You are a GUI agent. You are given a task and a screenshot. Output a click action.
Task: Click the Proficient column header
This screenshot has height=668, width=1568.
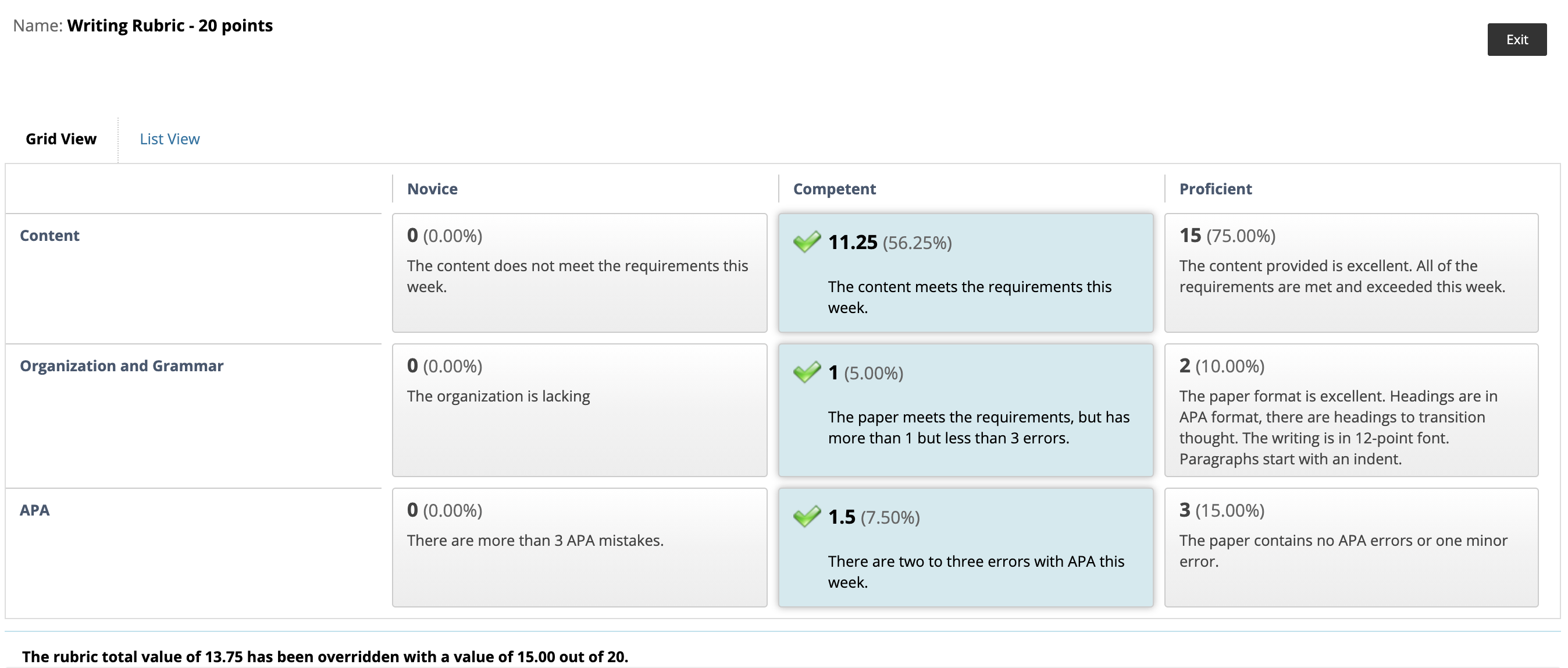(1215, 189)
